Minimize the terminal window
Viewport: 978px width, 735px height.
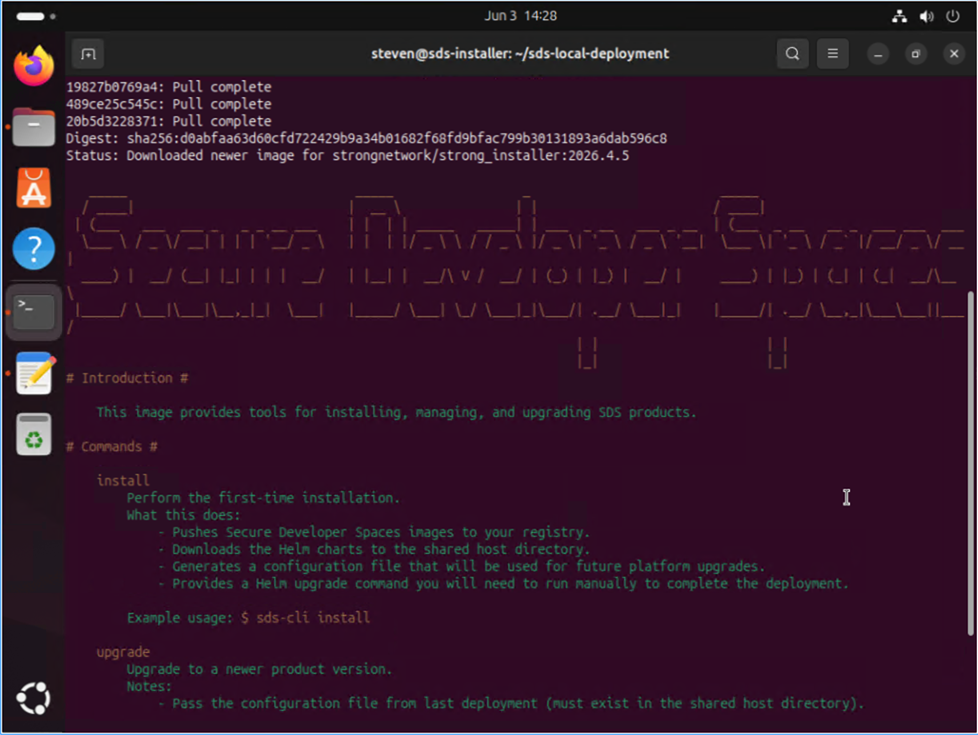(x=878, y=54)
